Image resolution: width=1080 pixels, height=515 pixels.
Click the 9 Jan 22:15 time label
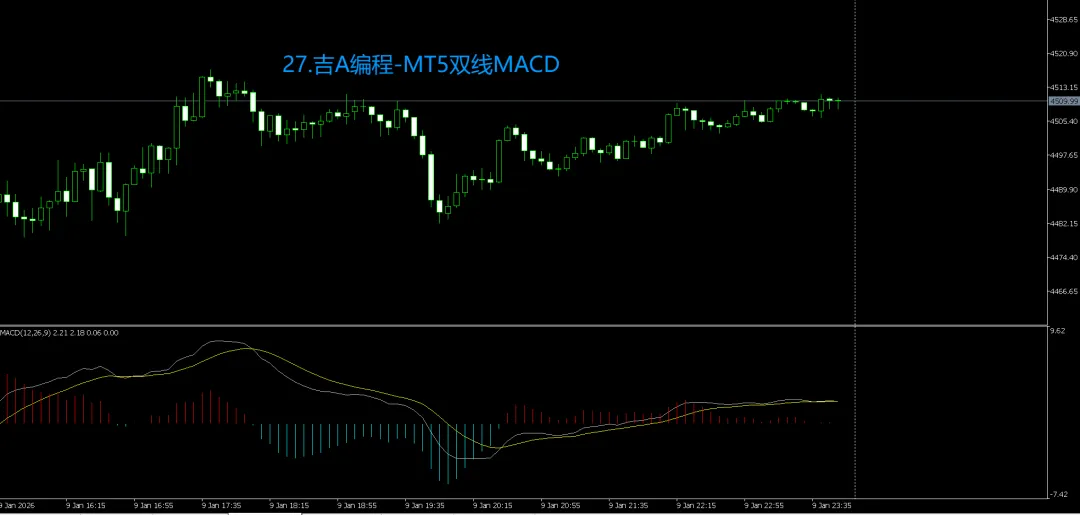[x=697, y=505]
